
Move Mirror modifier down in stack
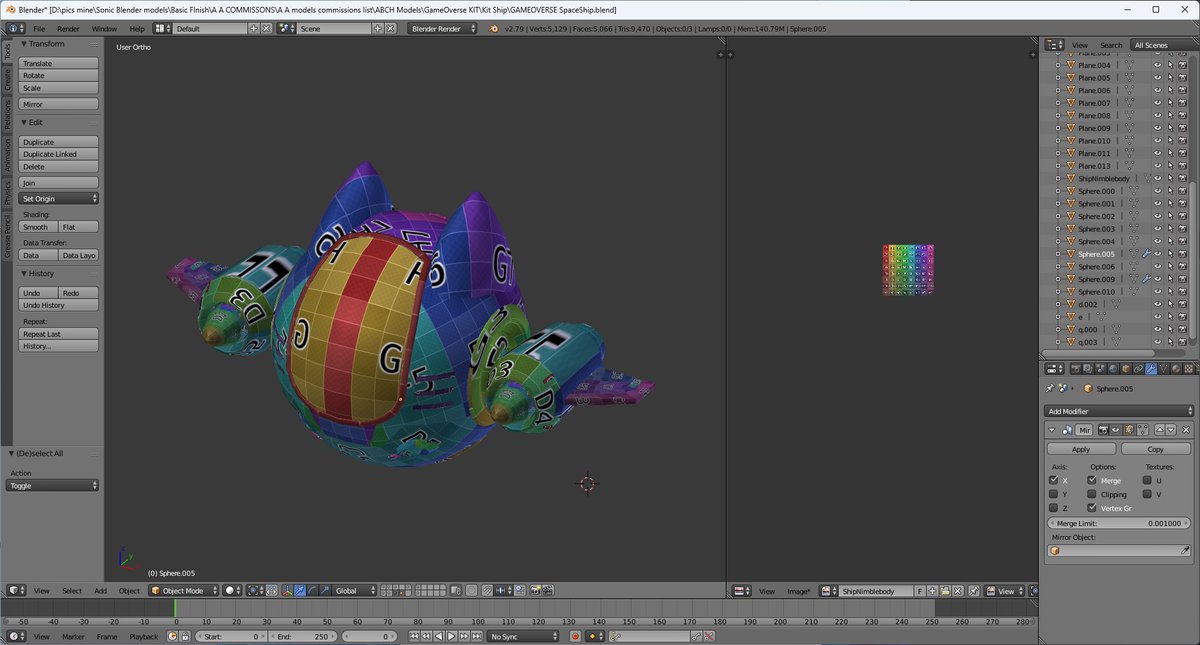point(1171,430)
